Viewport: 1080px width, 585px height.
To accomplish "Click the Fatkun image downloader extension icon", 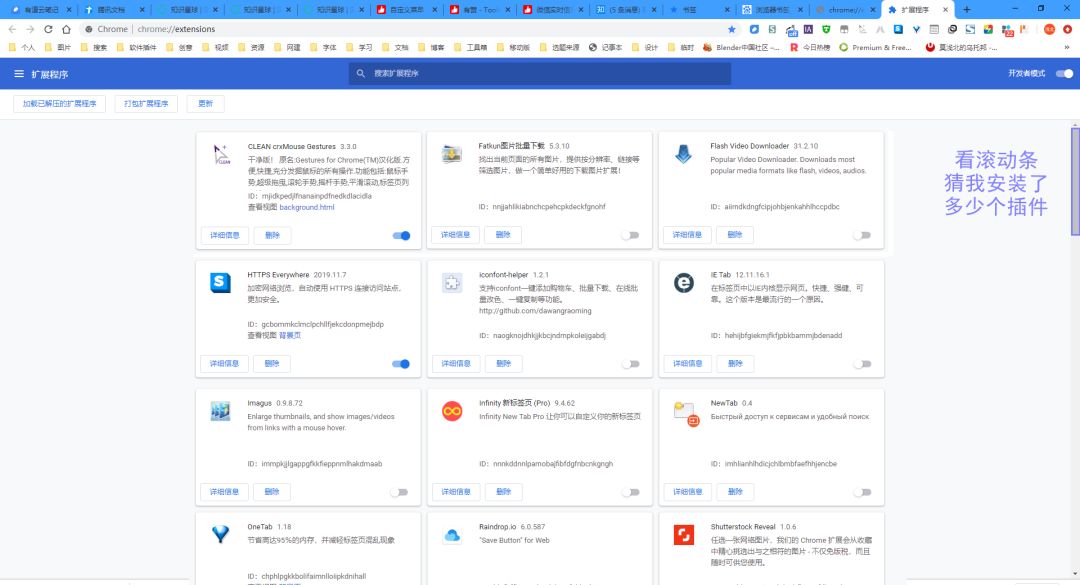I will click(452, 154).
